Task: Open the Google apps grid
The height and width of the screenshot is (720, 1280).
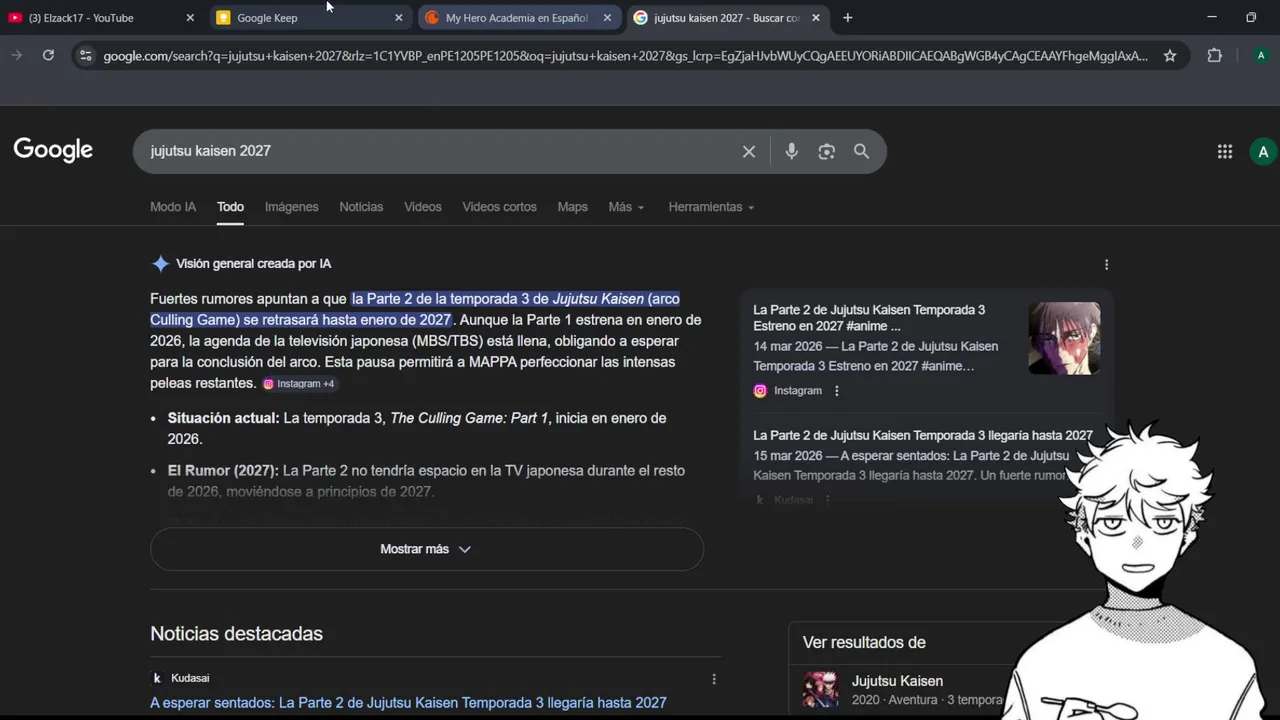Action: [1225, 151]
